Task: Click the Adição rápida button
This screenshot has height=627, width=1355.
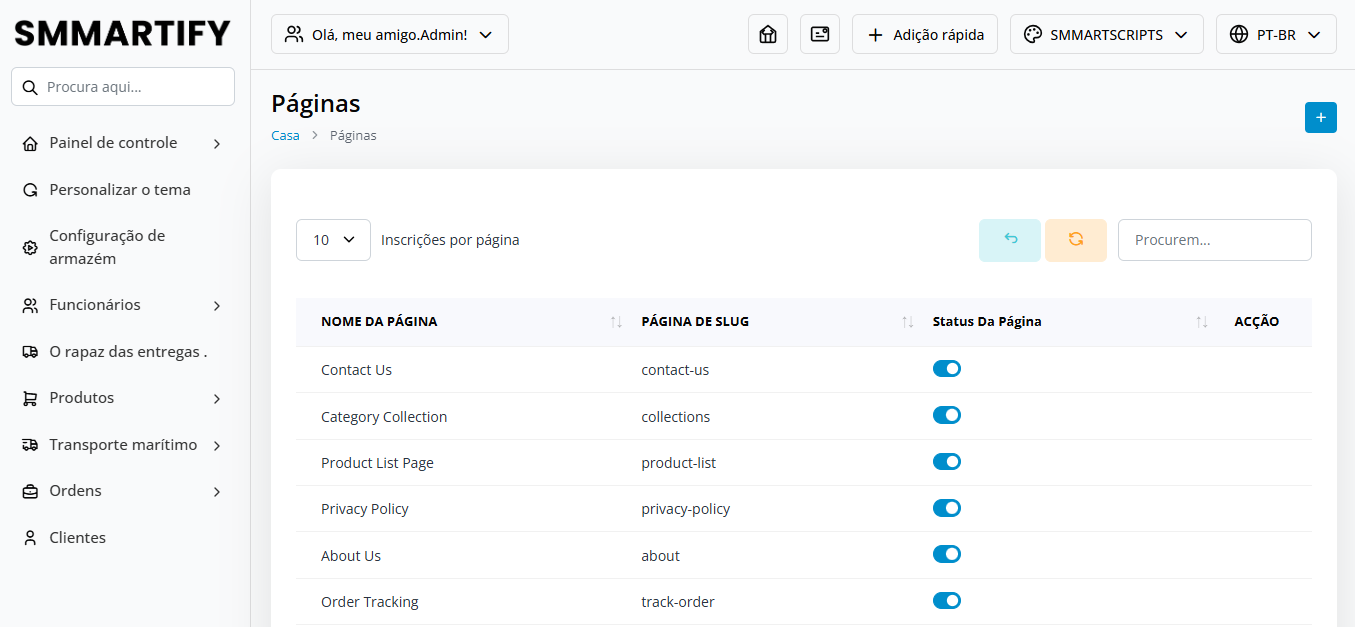Action: point(924,34)
